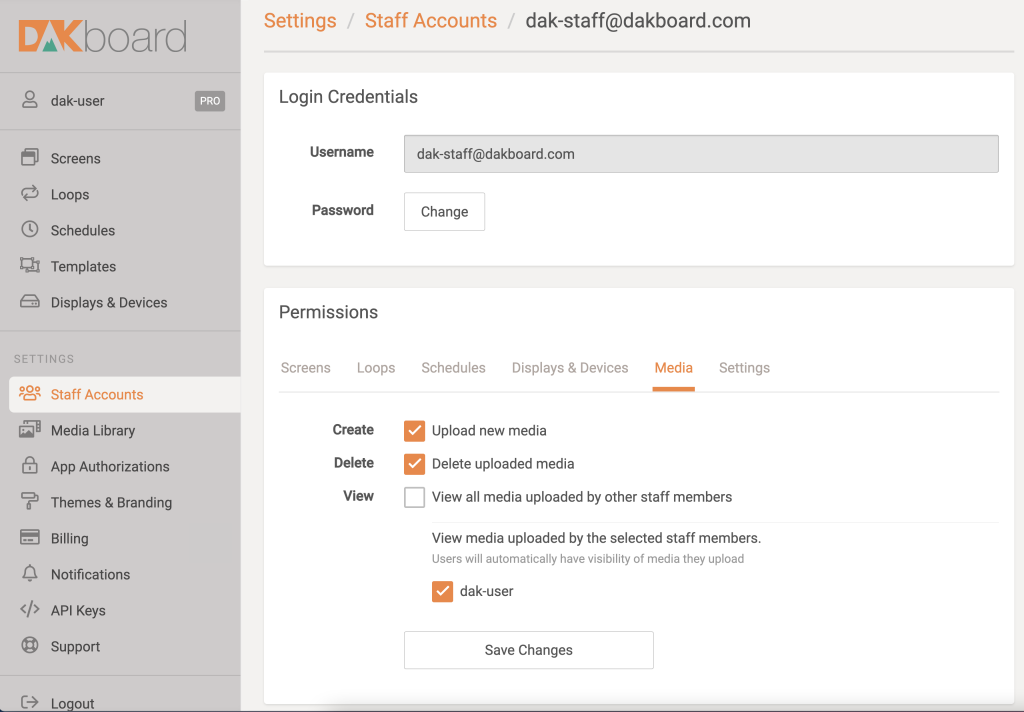Check View all media by other staff

click(414, 497)
